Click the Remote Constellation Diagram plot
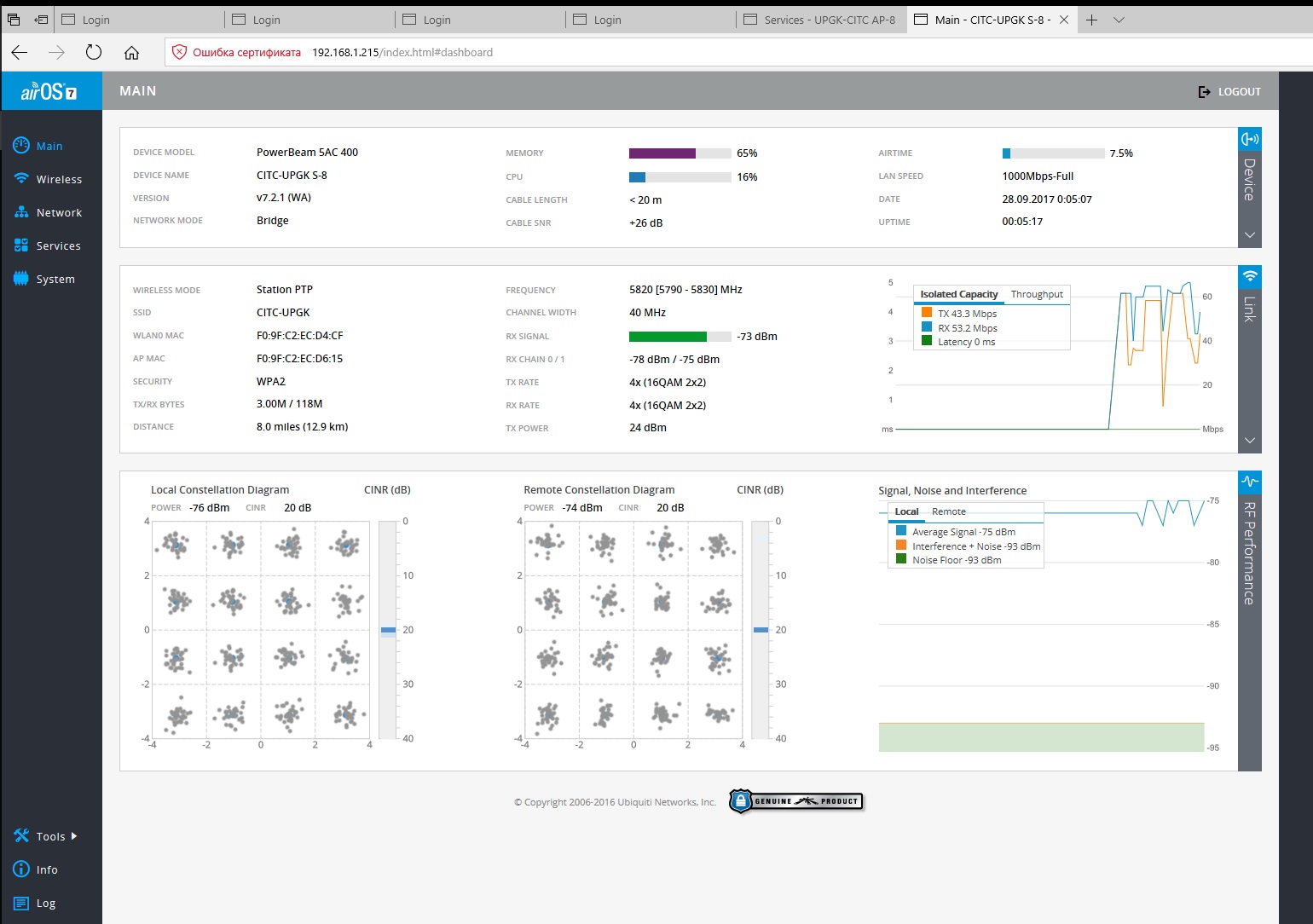 (x=633, y=630)
